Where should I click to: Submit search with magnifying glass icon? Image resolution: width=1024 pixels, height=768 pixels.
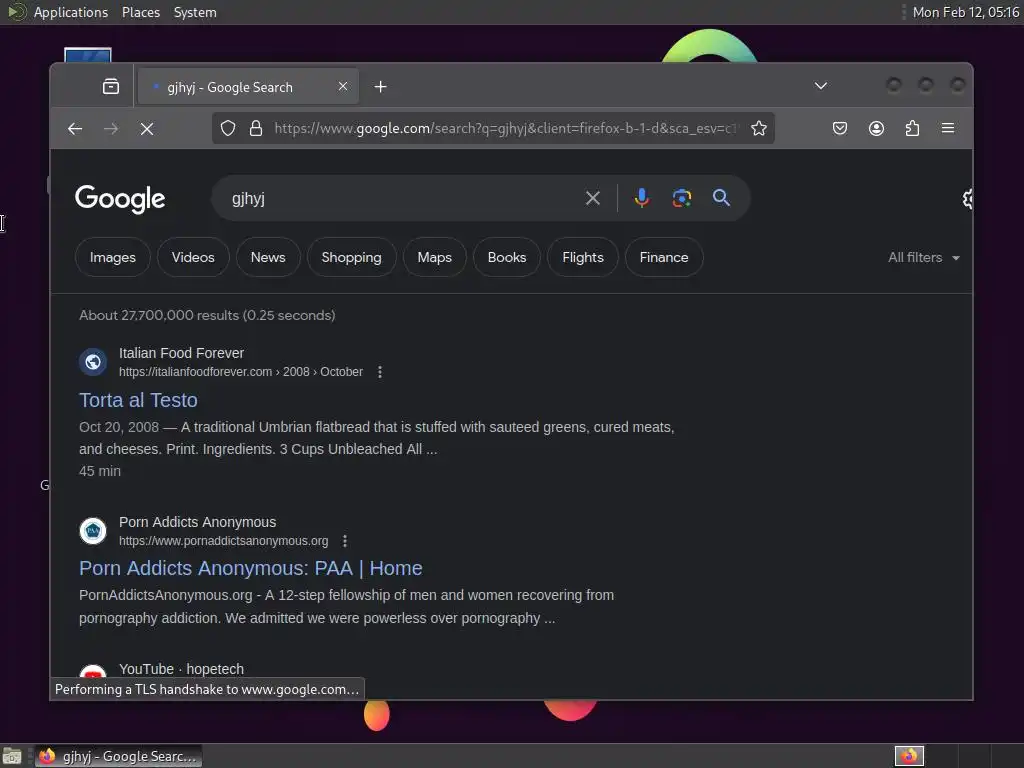[x=721, y=197]
